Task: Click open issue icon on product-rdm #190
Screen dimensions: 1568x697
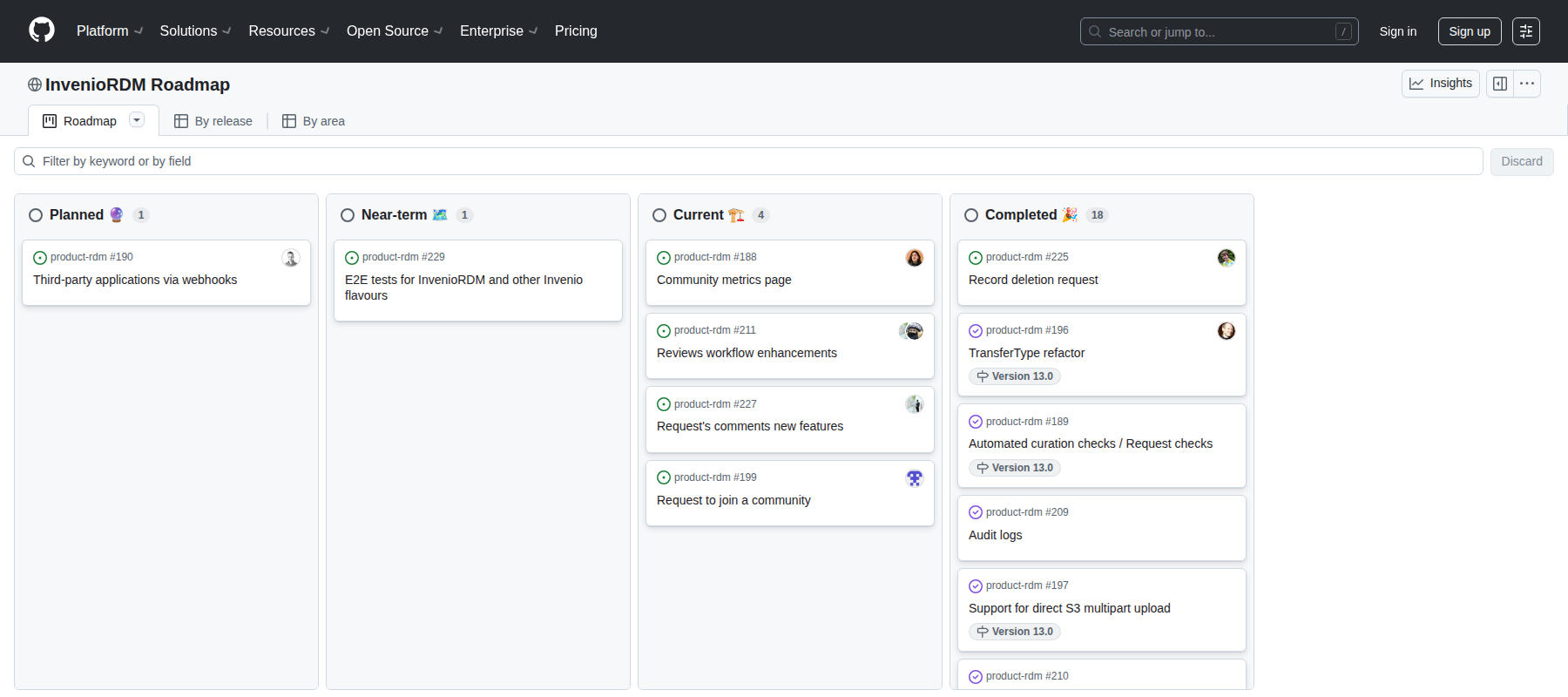Action: click(x=40, y=258)
